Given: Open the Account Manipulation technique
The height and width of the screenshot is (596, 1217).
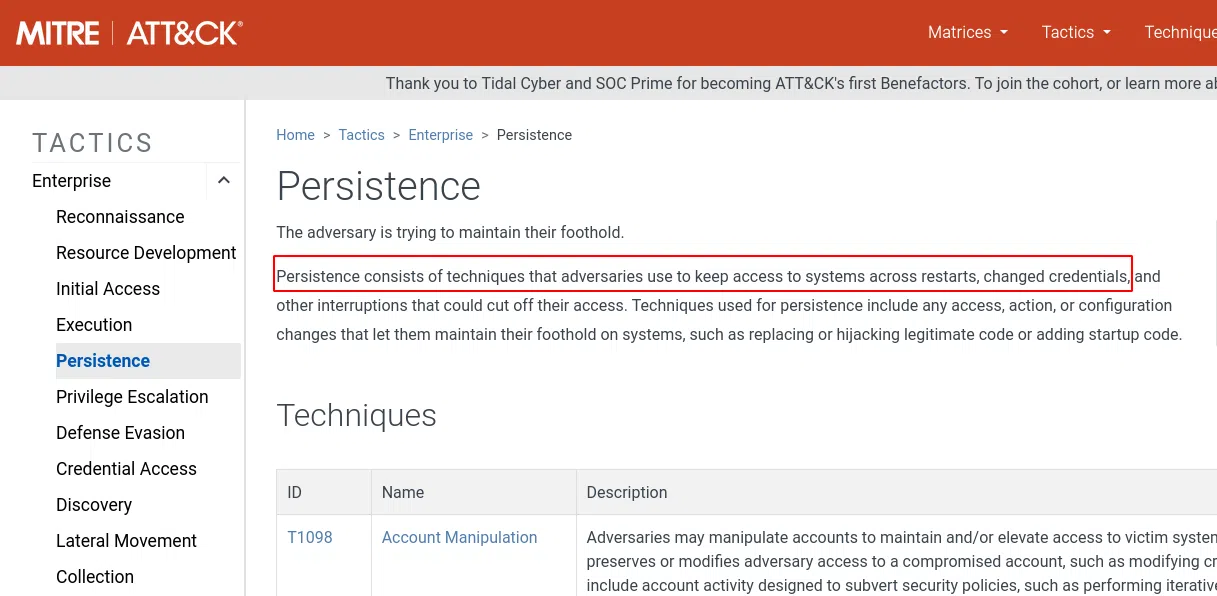Looking at the screenshot, I should [459, 537].
